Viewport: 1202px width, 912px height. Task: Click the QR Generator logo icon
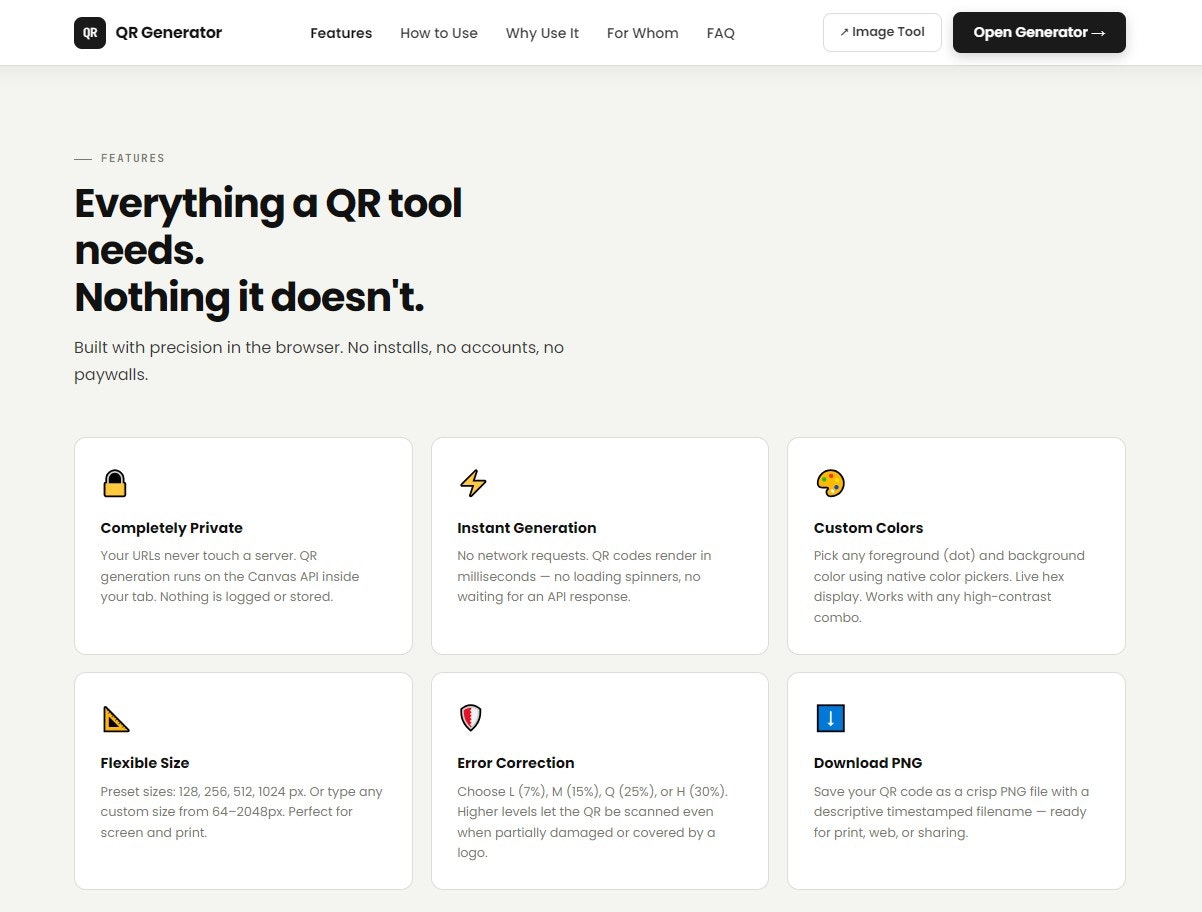pyautogui.click(x=89, y=32)
